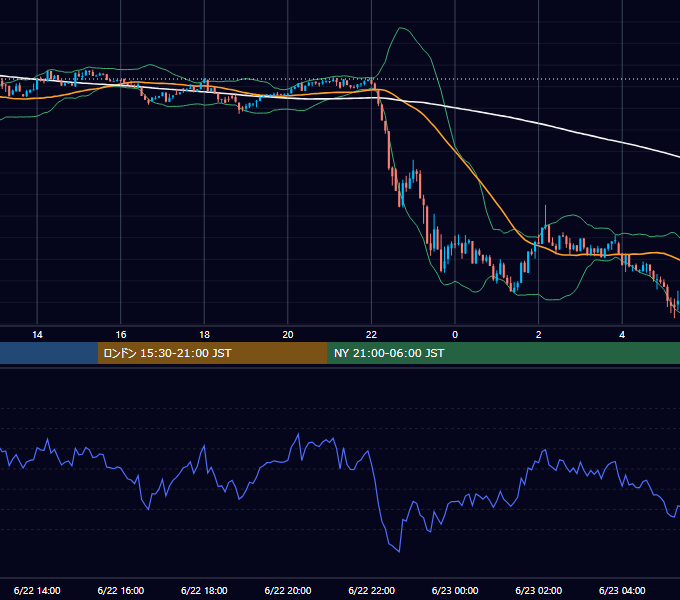Click the upper chart axis label 18

204,335
